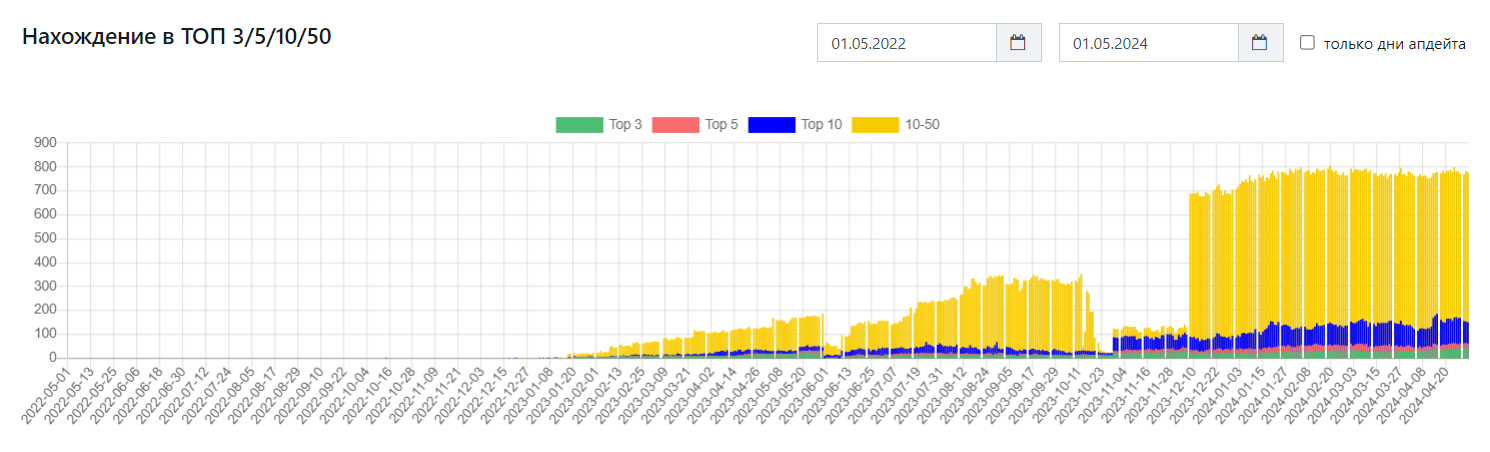Click the end date field showing 01.05.2024
Screen dimensions: 1490x452
(1148, 43)
